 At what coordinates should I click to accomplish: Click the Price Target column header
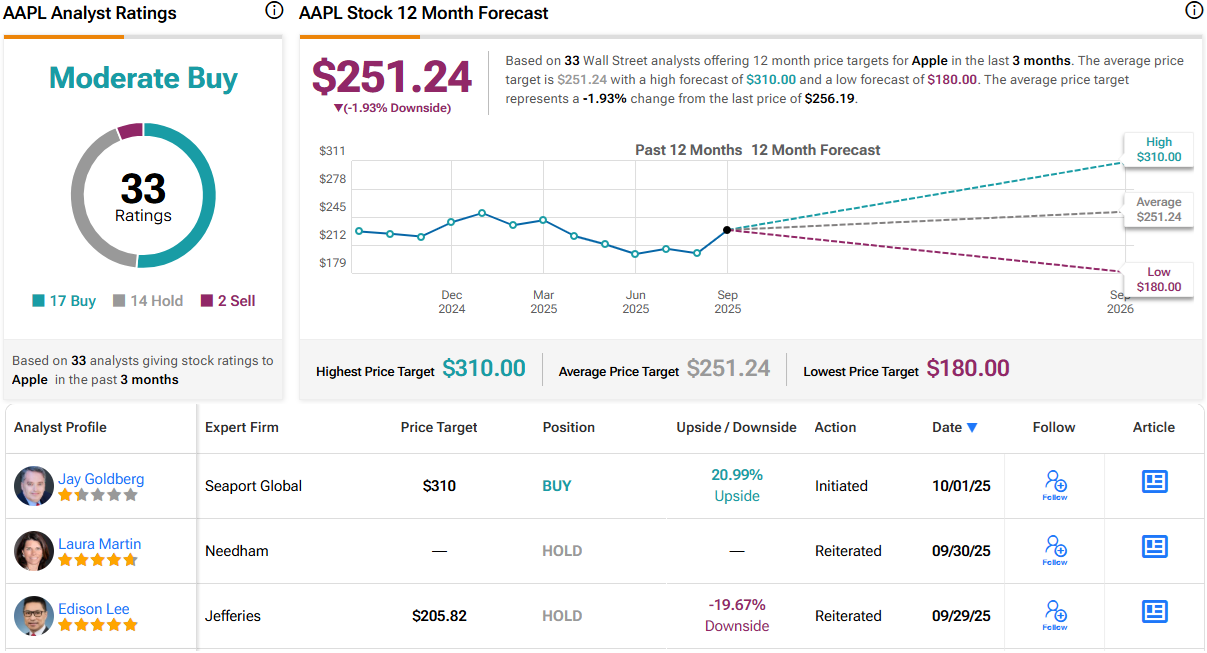439,427
